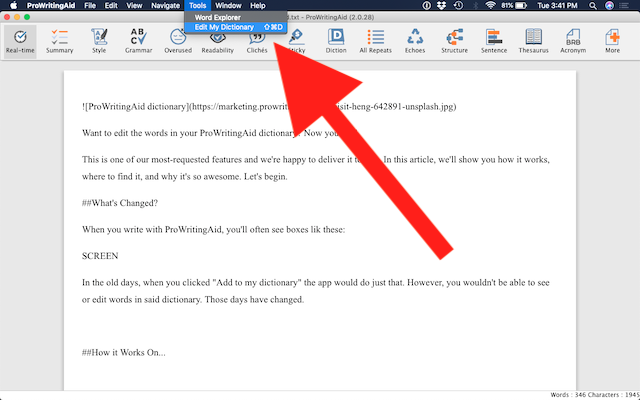Open the ProWritingAid application menu
640x400 pixels.
click(51, 6)
